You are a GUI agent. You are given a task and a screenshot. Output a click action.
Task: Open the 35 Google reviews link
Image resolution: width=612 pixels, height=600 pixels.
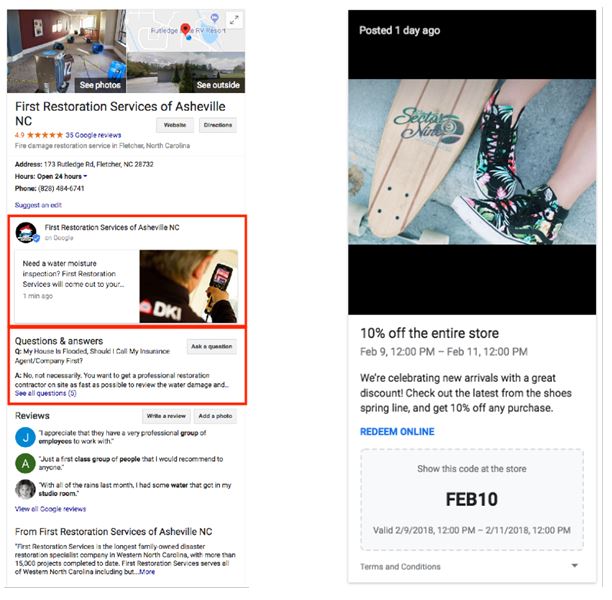(x=93, y=135)
